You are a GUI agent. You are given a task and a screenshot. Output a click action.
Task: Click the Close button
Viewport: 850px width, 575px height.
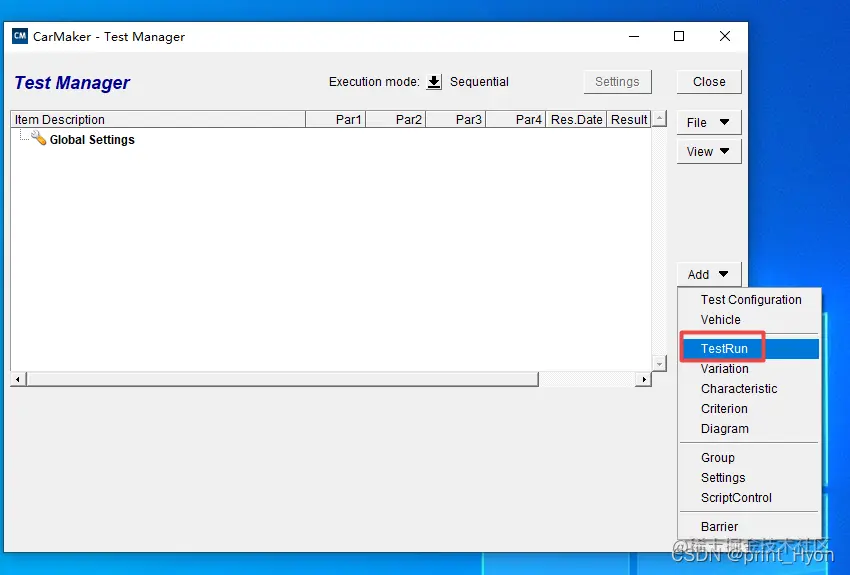(x=709, y=82)
